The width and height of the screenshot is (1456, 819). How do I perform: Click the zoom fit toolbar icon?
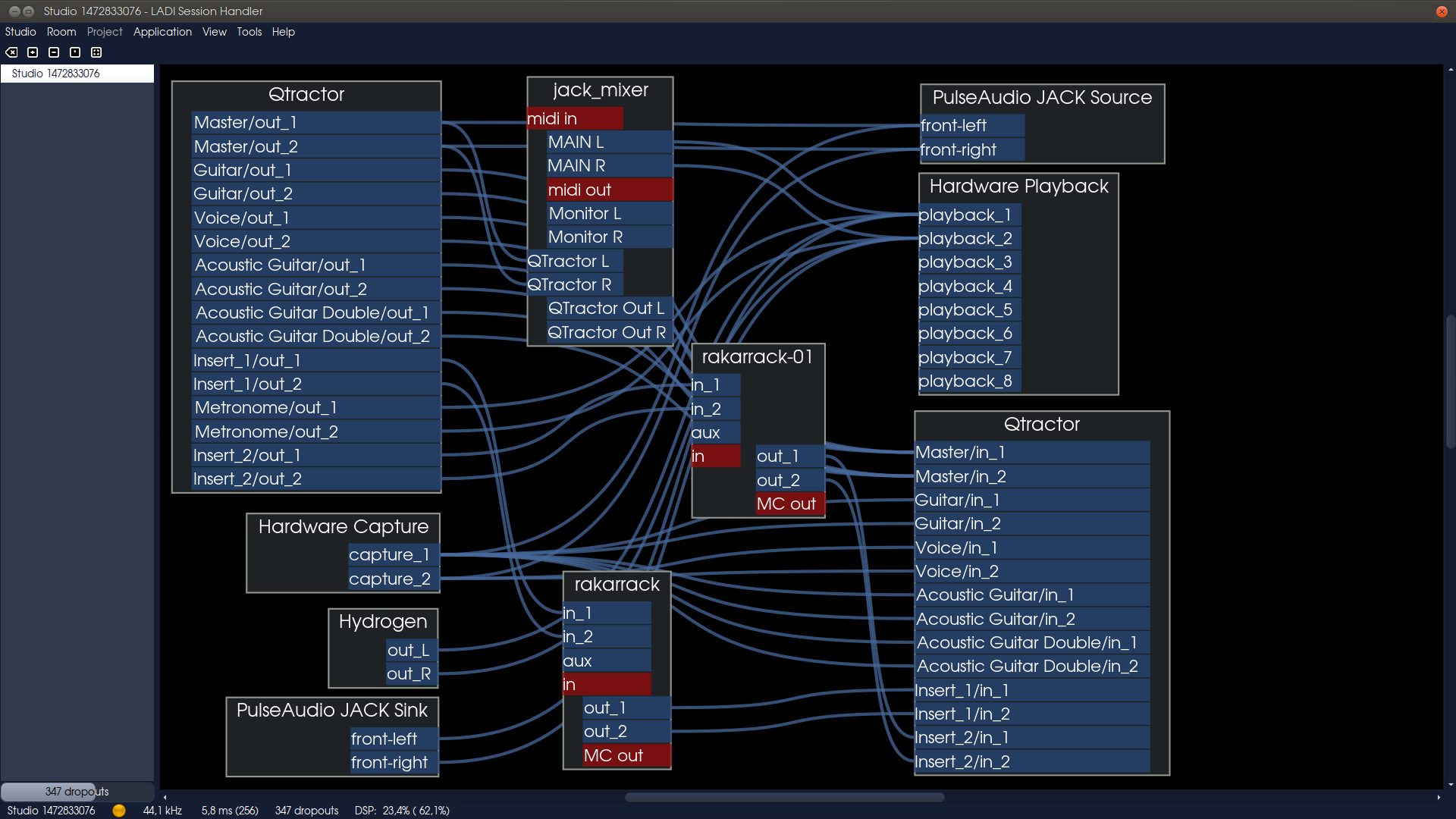96,52
